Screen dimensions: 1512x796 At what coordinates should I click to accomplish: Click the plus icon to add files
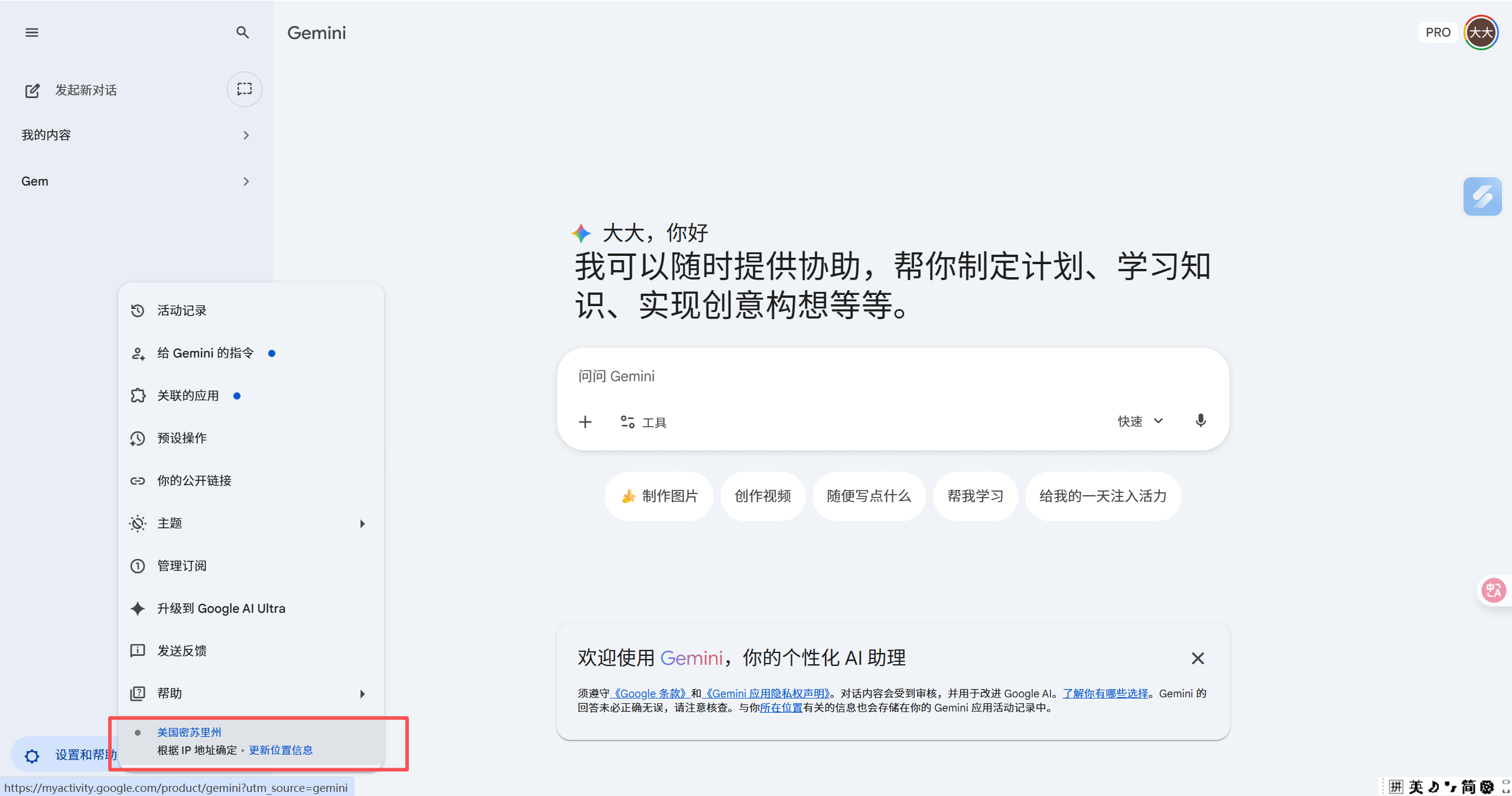coord(585,422)
